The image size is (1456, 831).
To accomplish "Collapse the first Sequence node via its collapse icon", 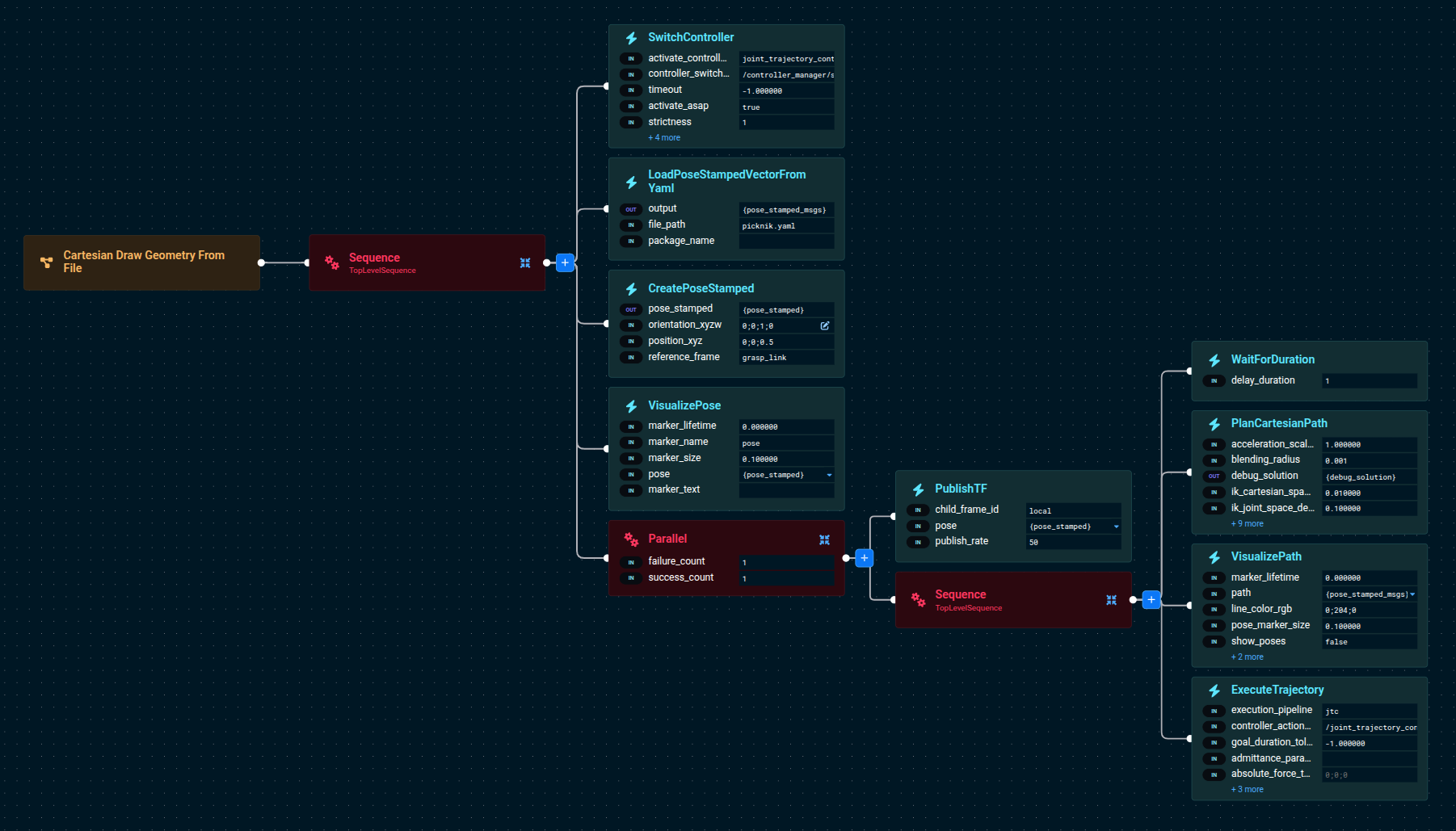I will (525, 263).
